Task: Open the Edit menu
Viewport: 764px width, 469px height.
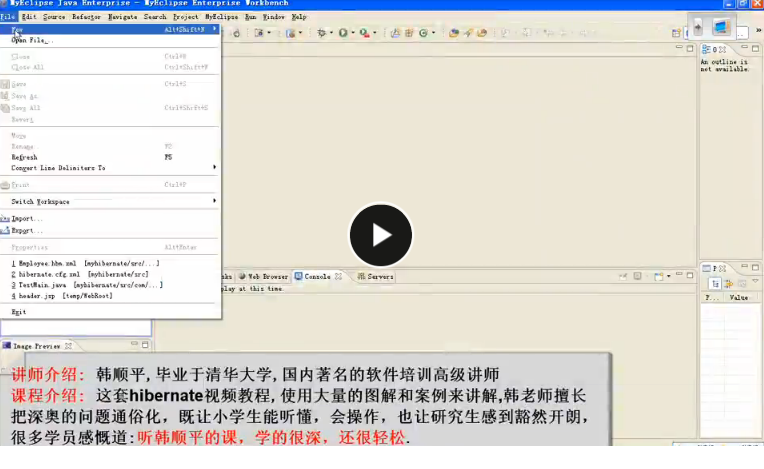Action: [x=29, y=17]
